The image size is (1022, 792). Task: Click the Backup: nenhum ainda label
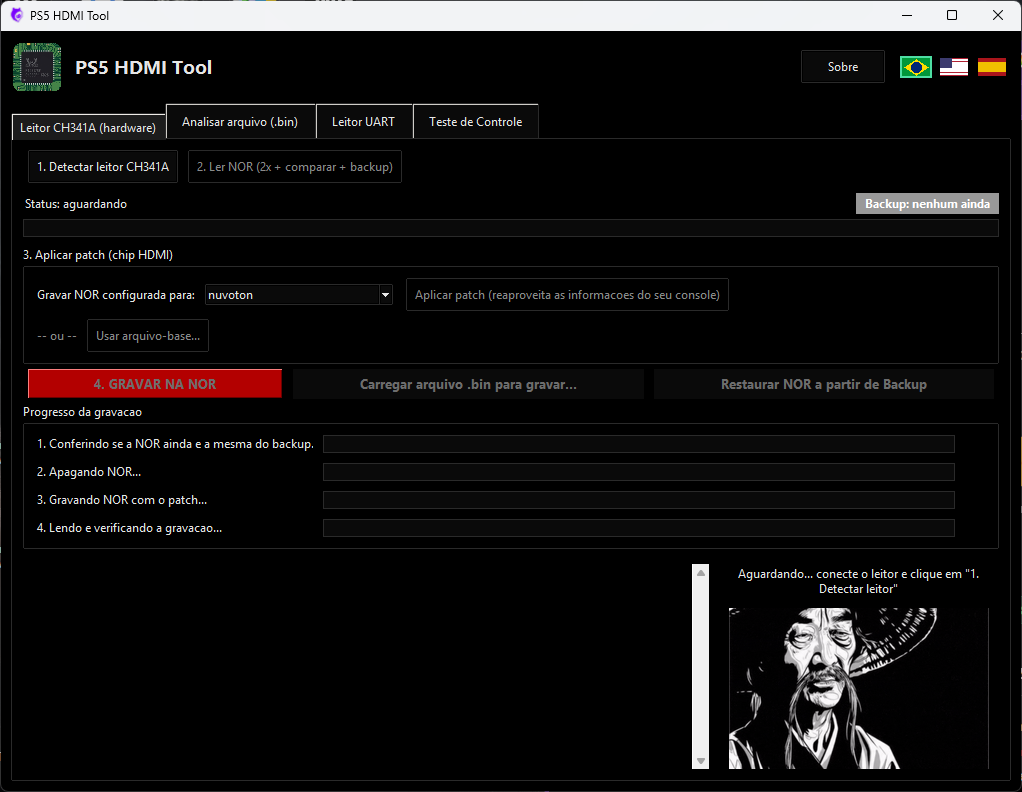click(927, 204)
